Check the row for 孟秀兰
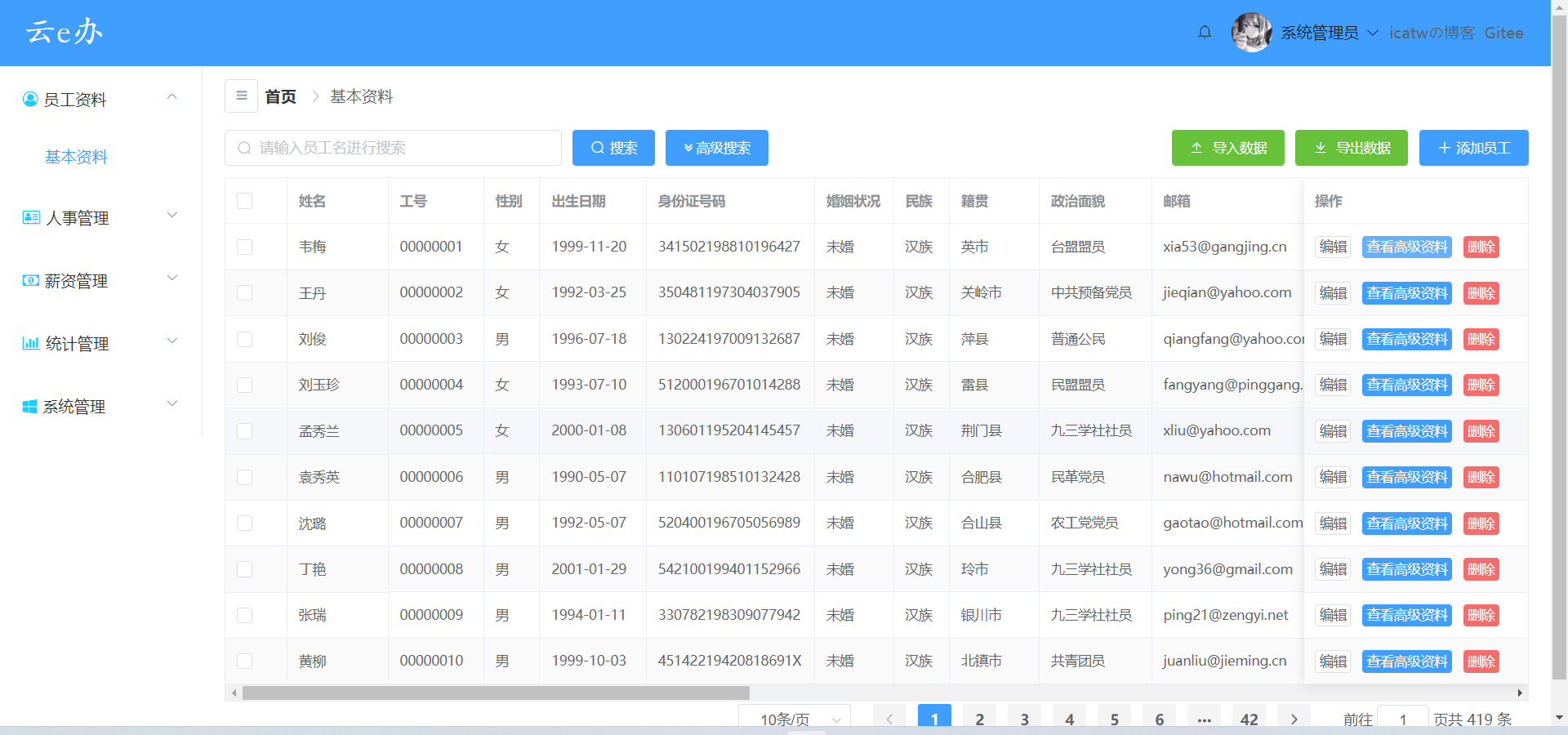Viewport: 1568px width, 735px height. pyautogui.click(x=244, y=430)
